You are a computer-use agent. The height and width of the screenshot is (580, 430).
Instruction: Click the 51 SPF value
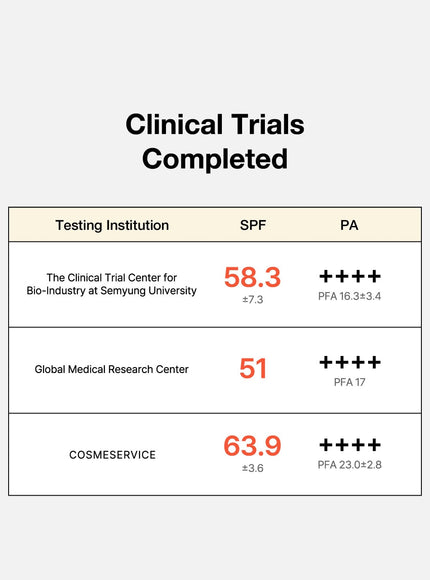253,368
